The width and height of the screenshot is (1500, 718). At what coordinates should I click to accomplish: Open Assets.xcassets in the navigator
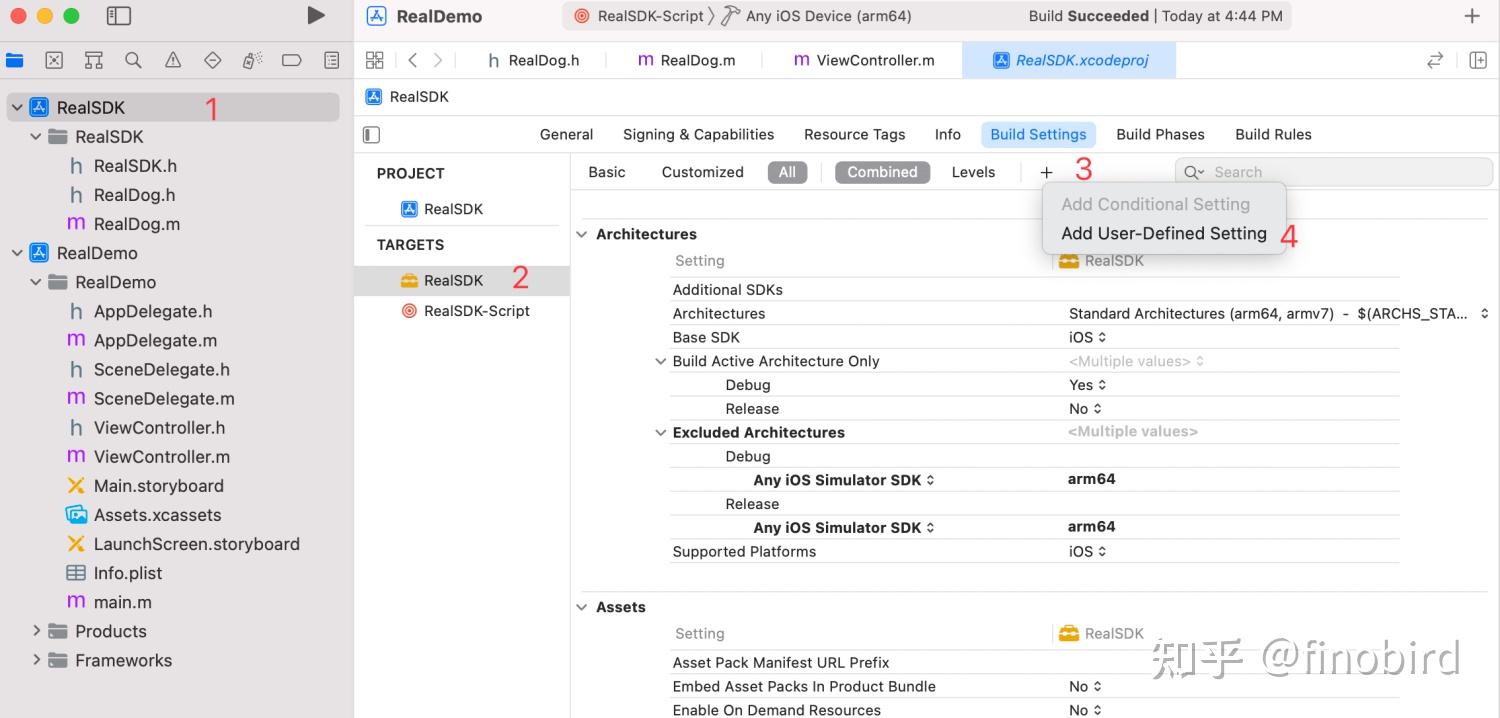[x=157, y=515]
